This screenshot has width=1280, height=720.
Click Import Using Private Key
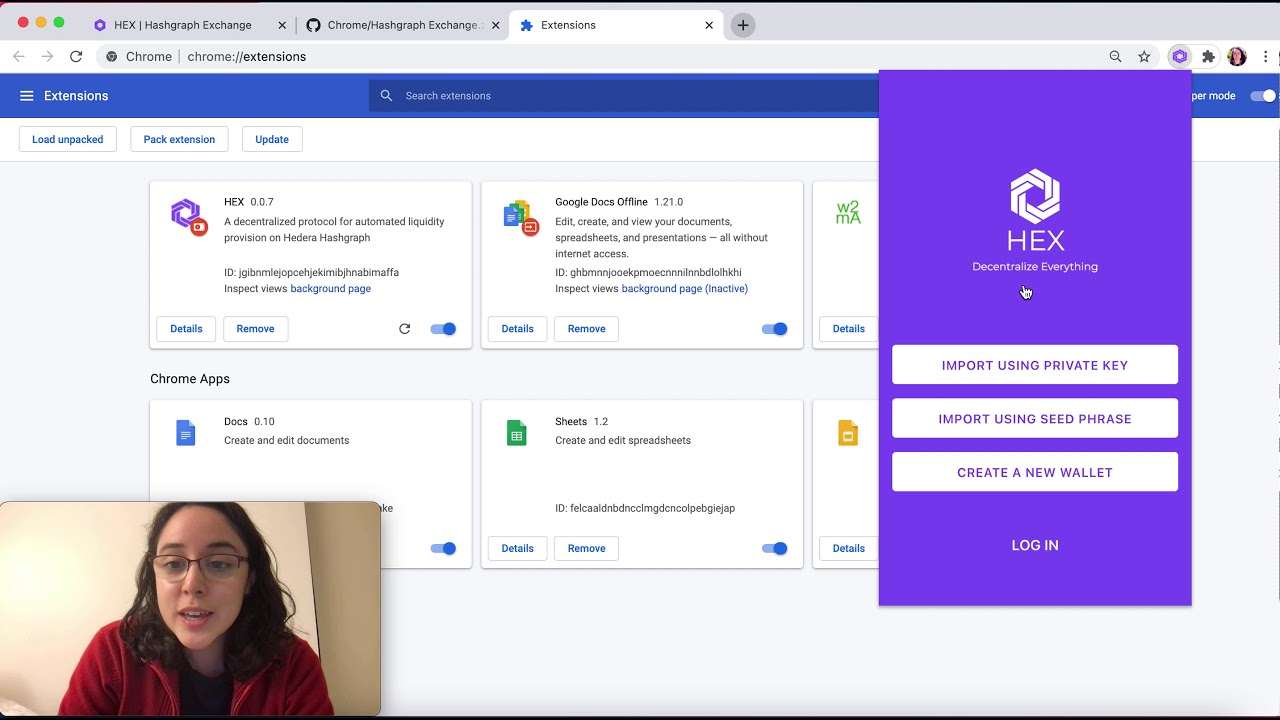(x=1035, y=365)
